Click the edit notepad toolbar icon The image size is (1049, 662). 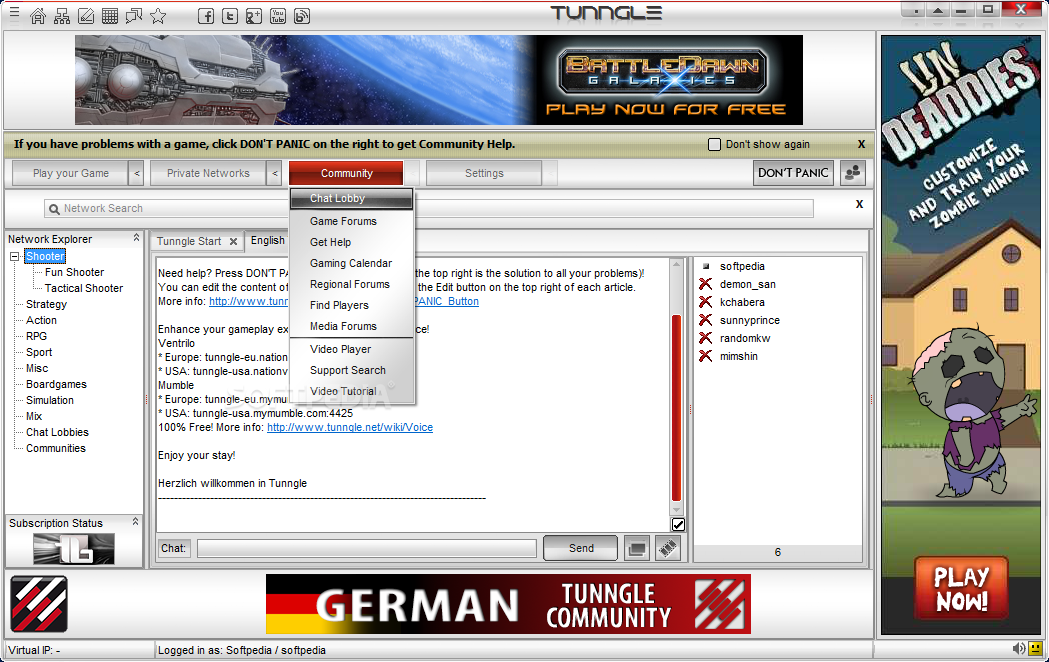pos(86,16)
